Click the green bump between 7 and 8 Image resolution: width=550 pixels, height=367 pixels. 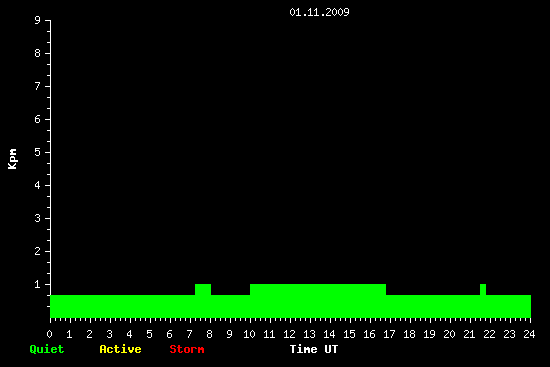203,289
